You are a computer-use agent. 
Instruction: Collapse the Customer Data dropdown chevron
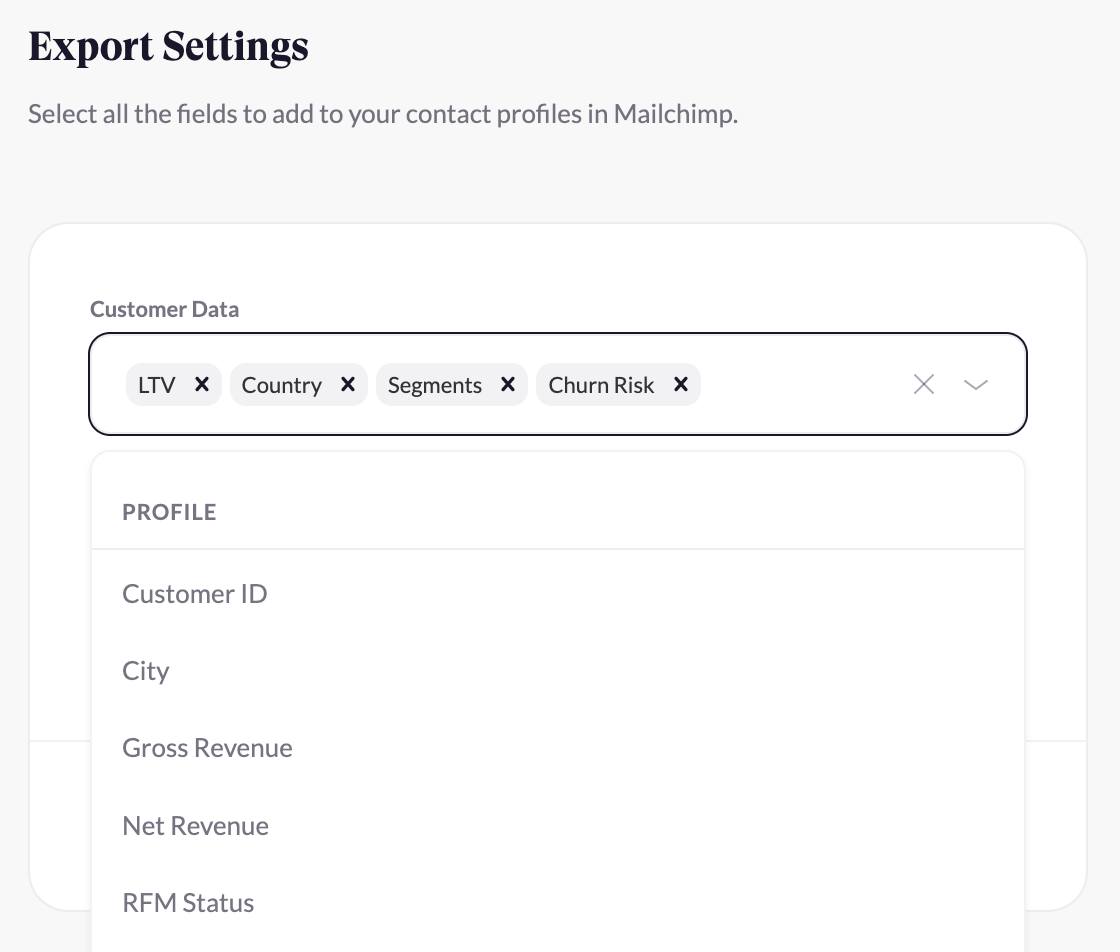click(976, 384)
